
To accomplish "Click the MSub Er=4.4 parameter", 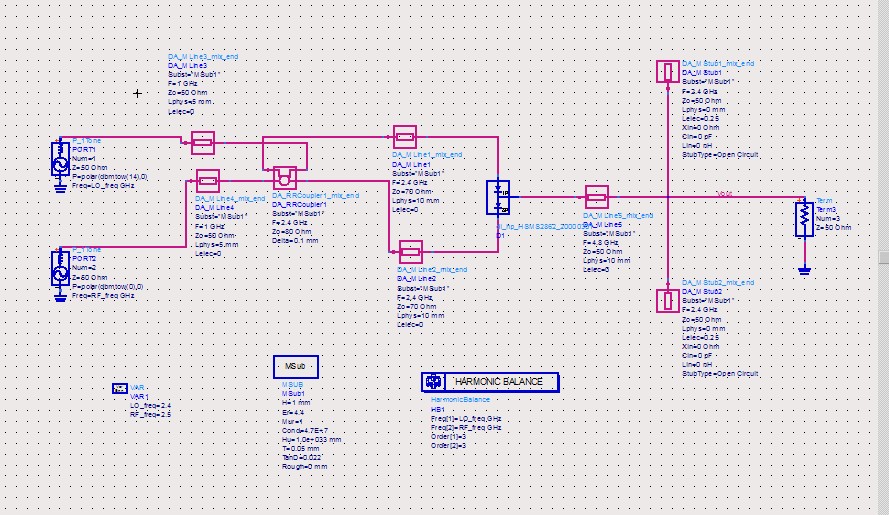I will coord(293,412).
